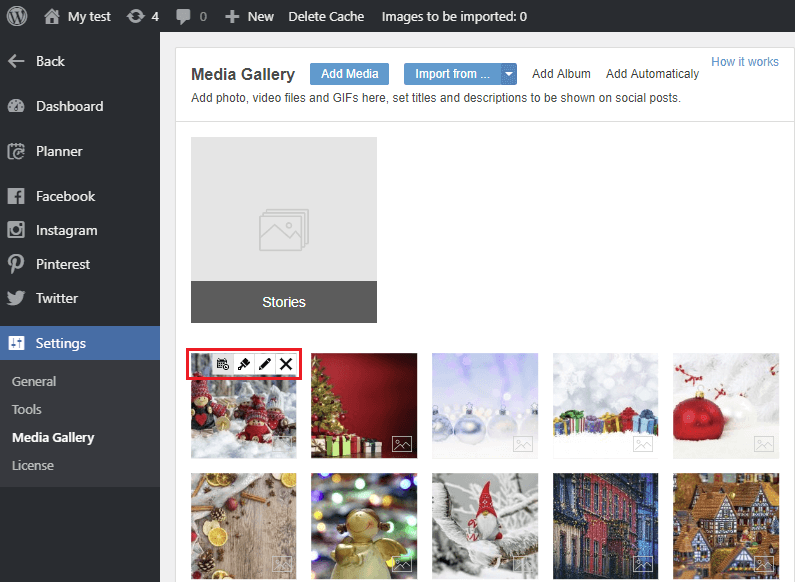Go to the My test site home
Viewport: 795px width, 582px height.
78,17
